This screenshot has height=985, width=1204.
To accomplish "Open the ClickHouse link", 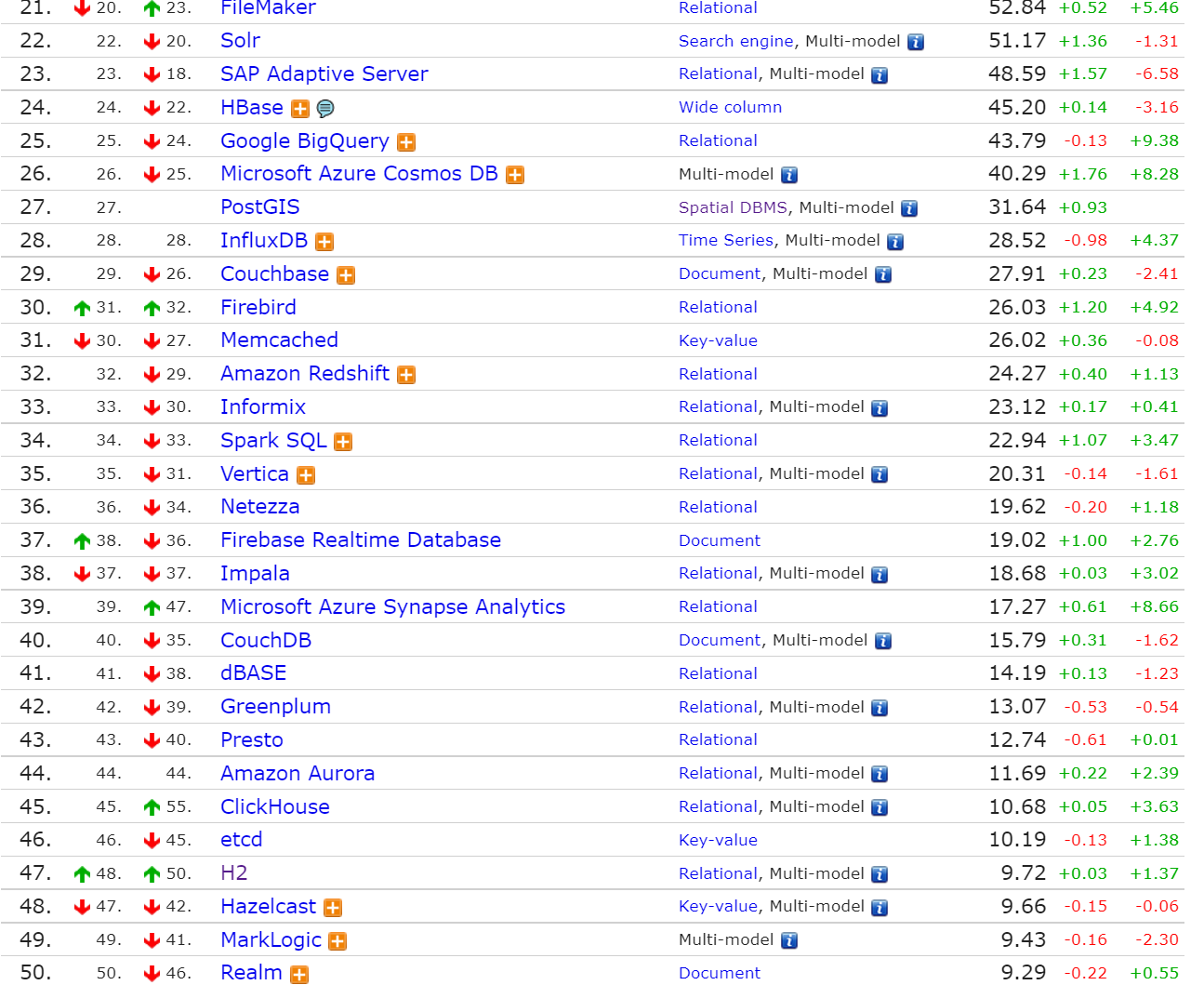I will click(275, 807).
